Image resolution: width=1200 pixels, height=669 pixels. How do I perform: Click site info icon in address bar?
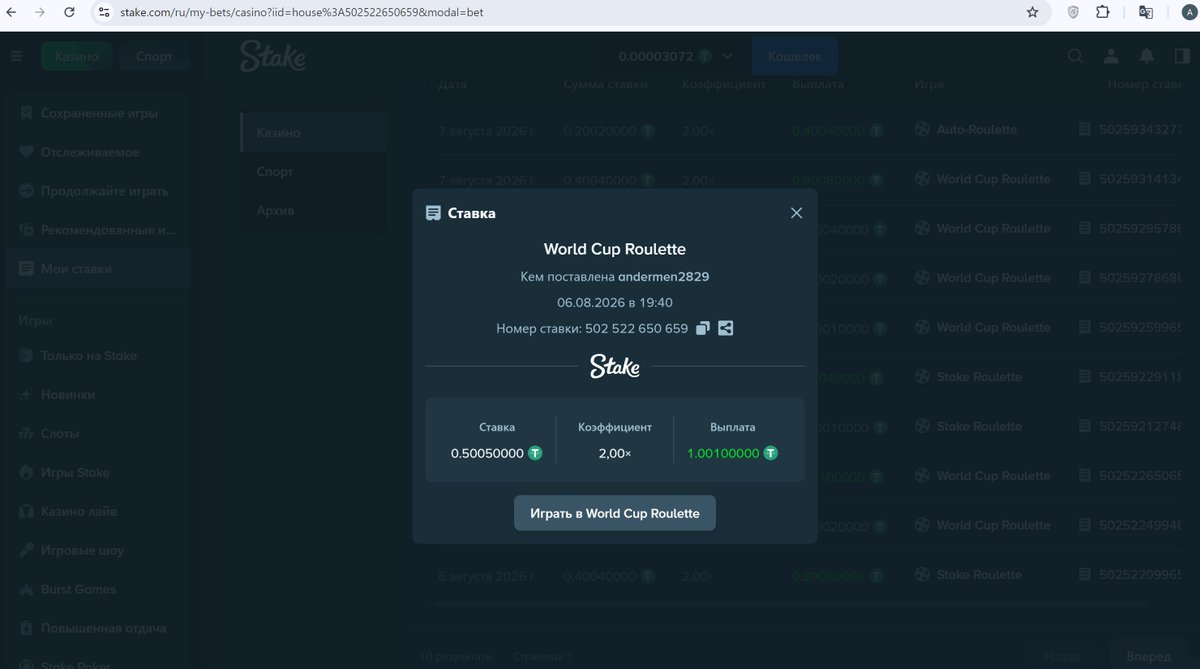(x=103, y=12)
